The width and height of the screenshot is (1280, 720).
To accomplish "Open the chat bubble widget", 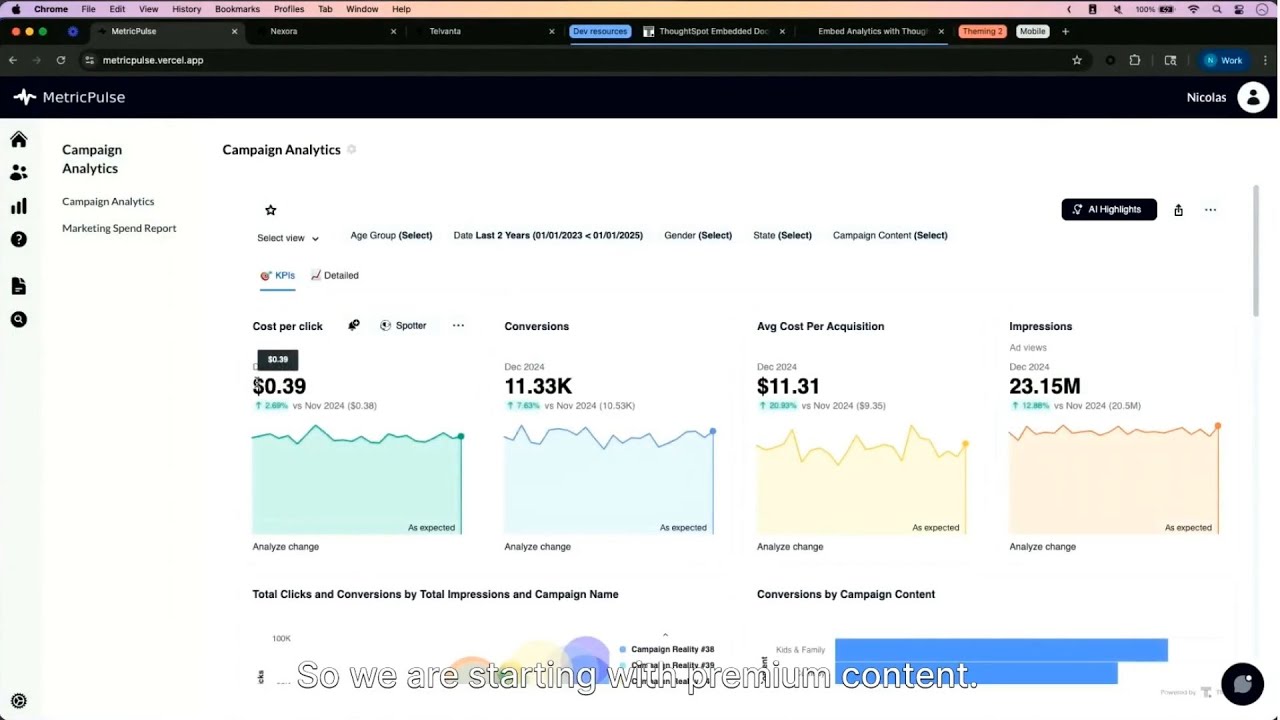I will (1242, 684).
